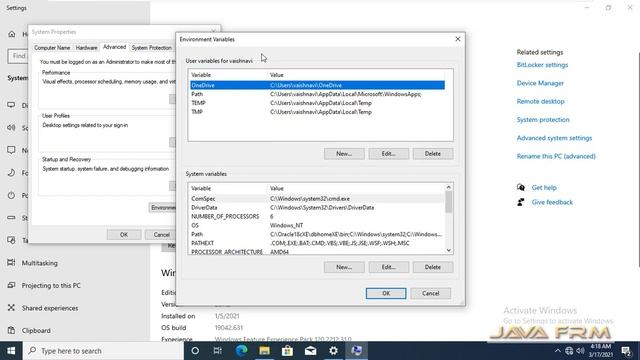Open Shared experiences in Settings sidebar
Image resolution: width=640 pixels, height=360 pixels.
tap(50, 308)
